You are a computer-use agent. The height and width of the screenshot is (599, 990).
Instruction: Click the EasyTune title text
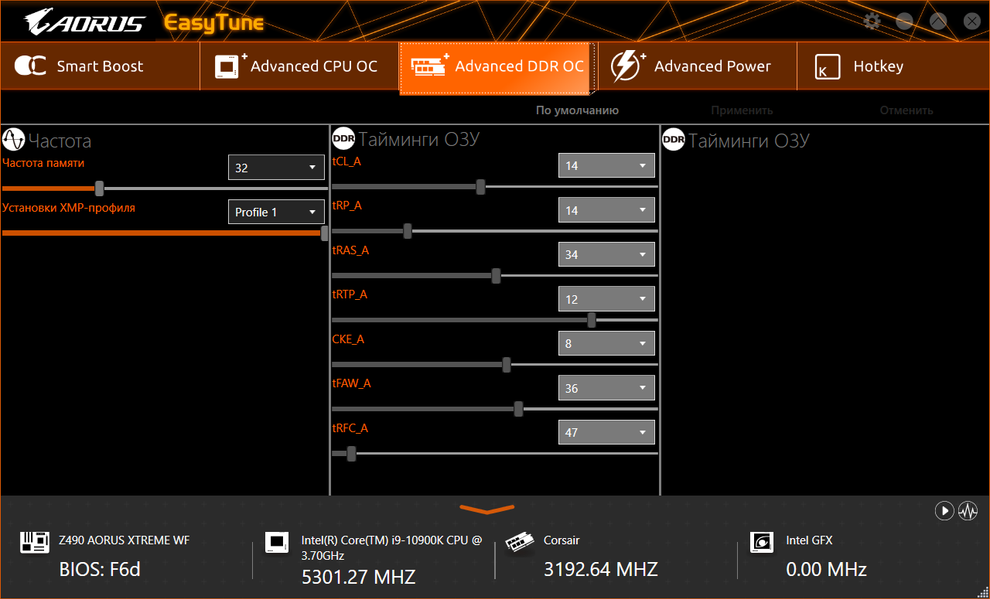(x=213, y=23)
